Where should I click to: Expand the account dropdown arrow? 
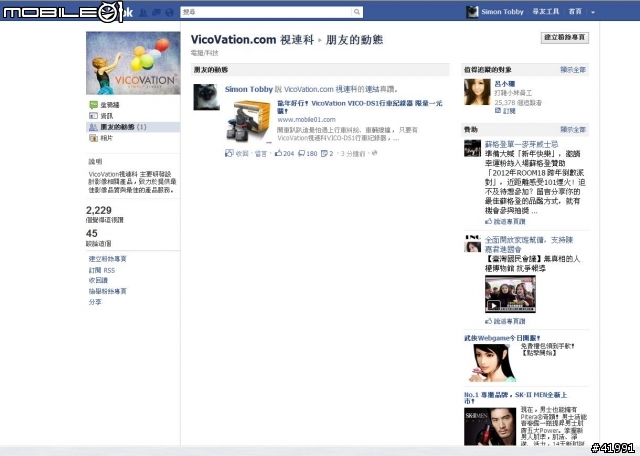coord(593,12)
